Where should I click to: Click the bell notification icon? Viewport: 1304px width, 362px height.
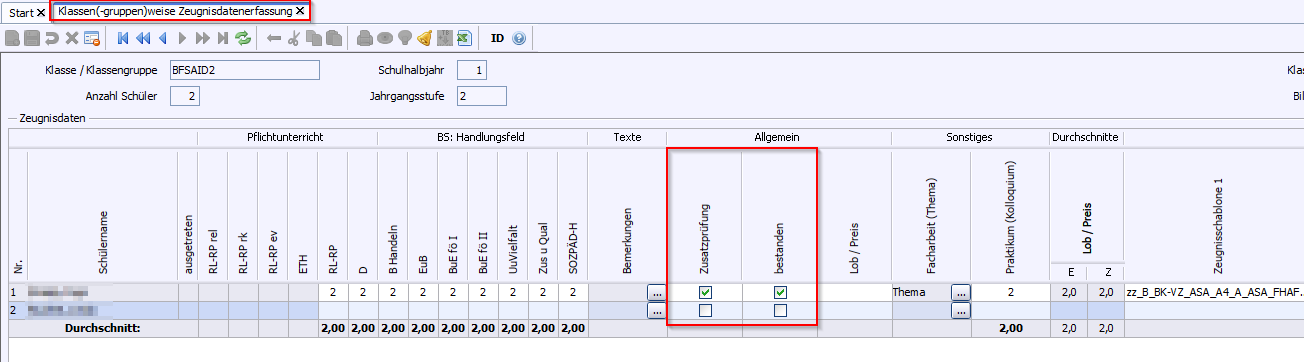coord(424,38)
